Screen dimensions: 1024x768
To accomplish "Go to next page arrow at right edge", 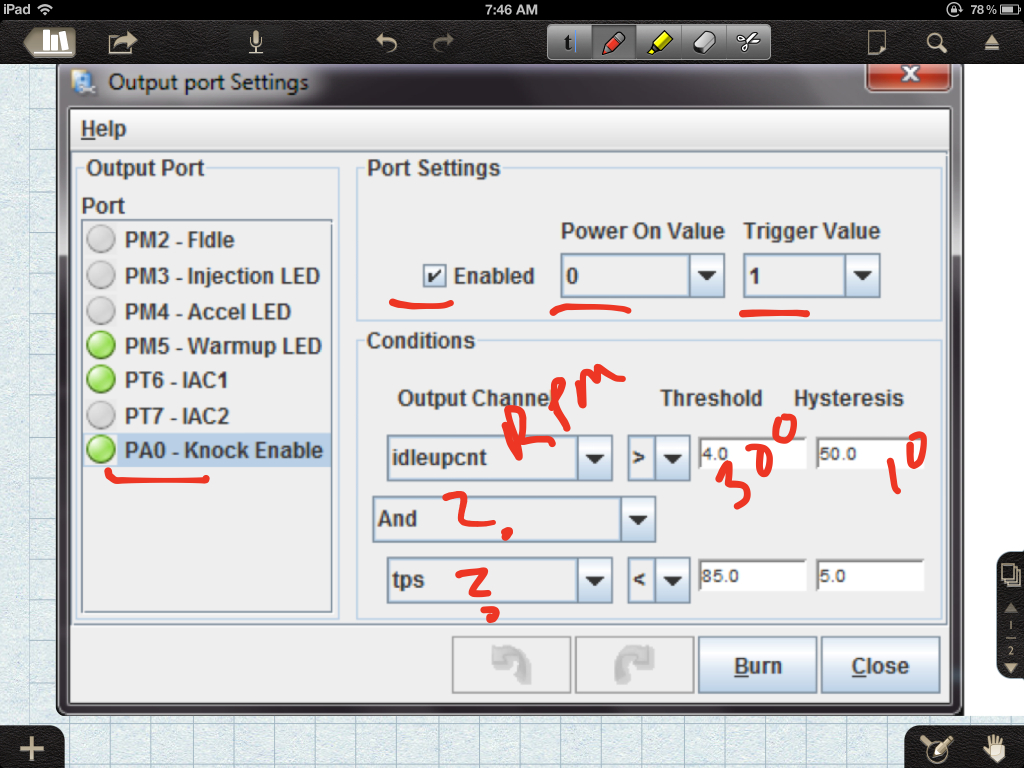I will [x=1010, y=667].
